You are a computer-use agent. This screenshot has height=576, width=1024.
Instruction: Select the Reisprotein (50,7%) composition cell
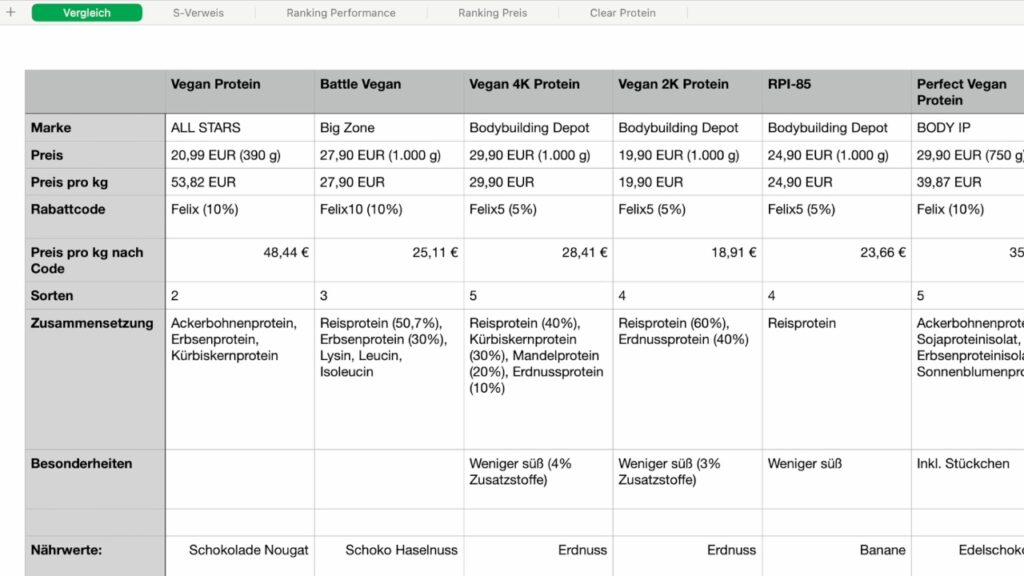tap(389, 379)
